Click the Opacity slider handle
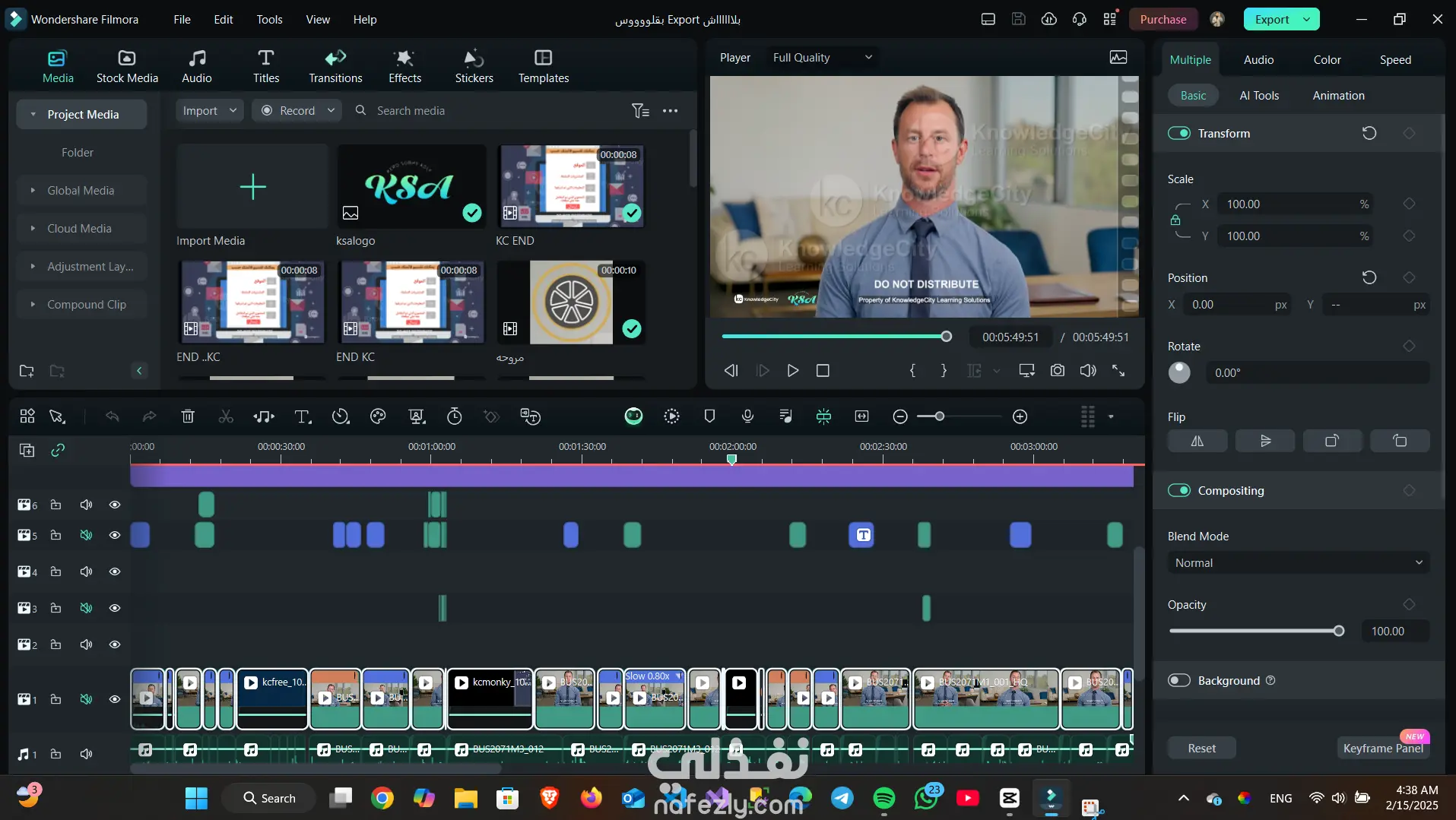The image size is (1456, 820). (x=1339, y=632)
